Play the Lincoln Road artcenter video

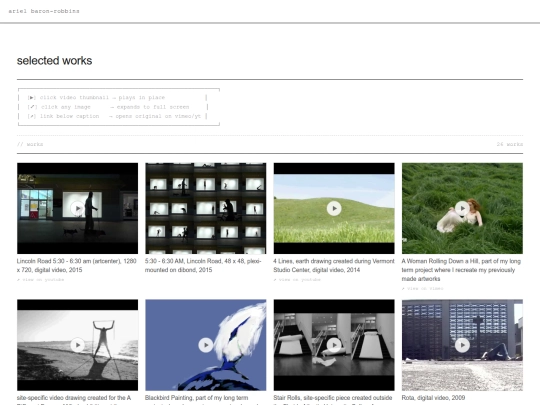tap(77, 208)
